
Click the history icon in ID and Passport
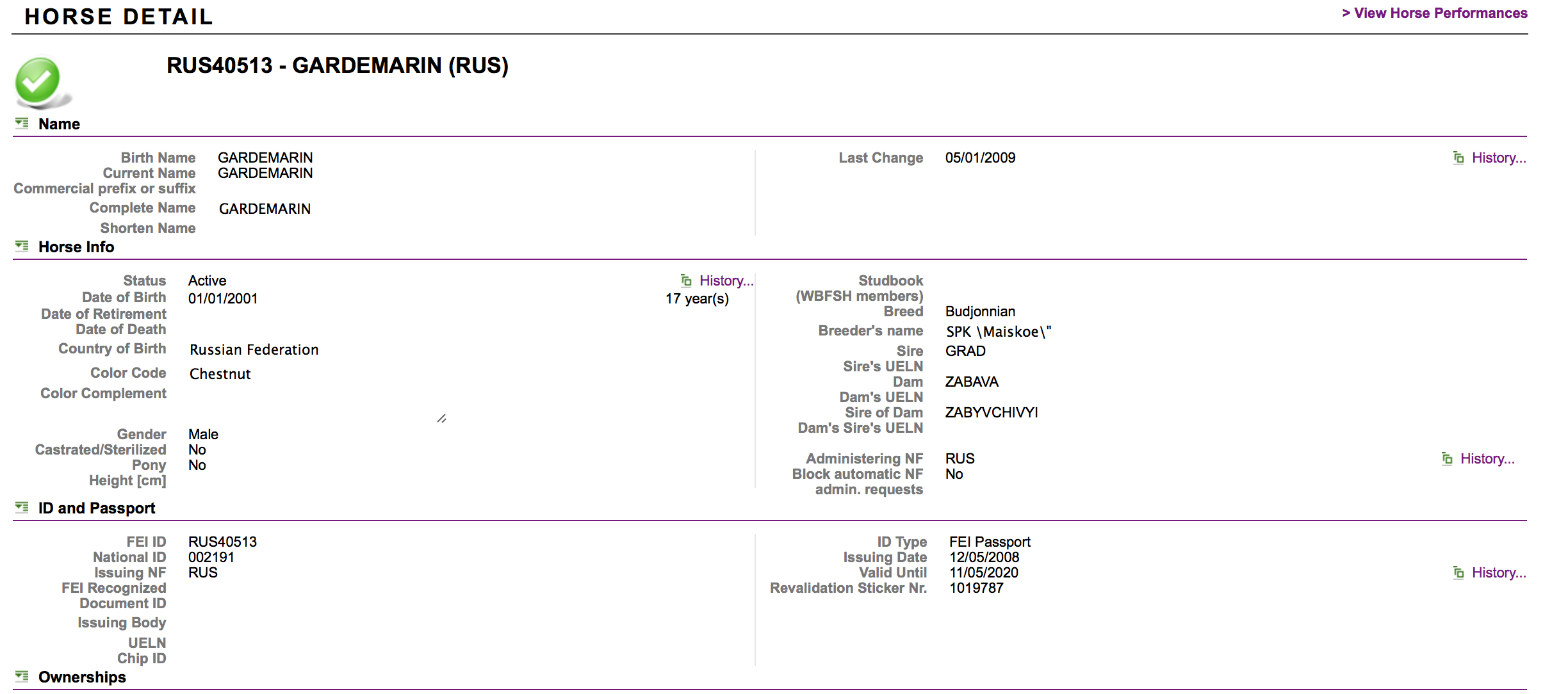1458,573
